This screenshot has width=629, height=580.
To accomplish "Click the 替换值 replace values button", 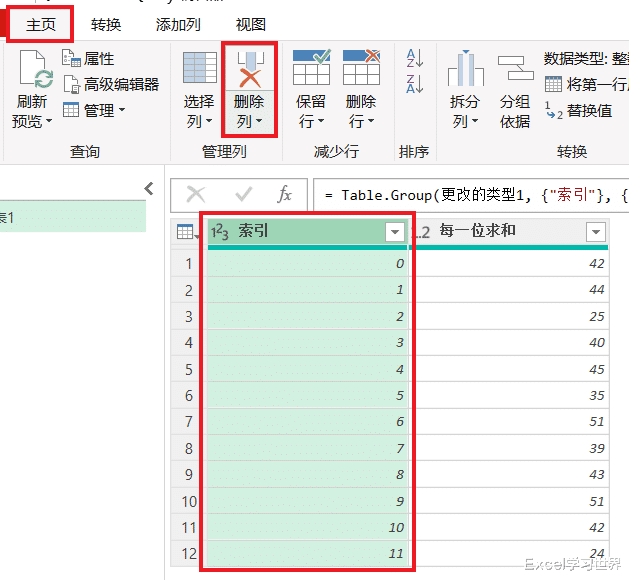I will coord(579,110).
